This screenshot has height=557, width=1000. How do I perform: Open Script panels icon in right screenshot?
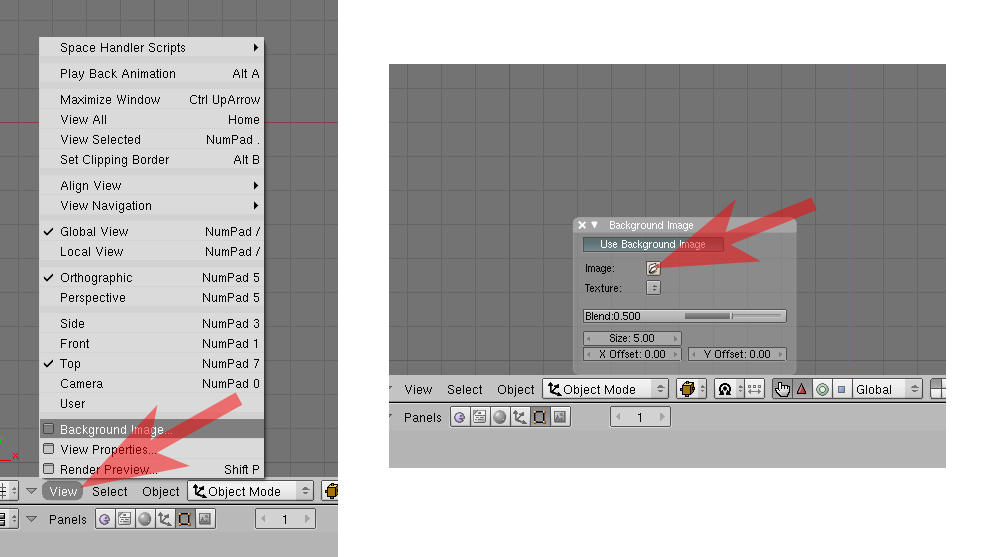click(x=480, y=417)
